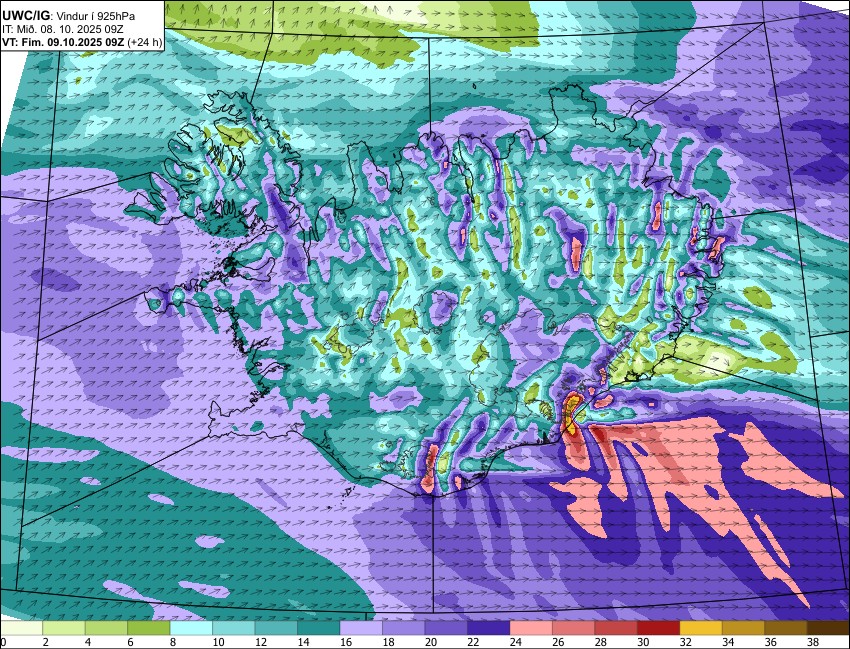Click the '(+24 h)' forecast offset text
This screenshot has height=649, width=850.
(x=144, y=43)
